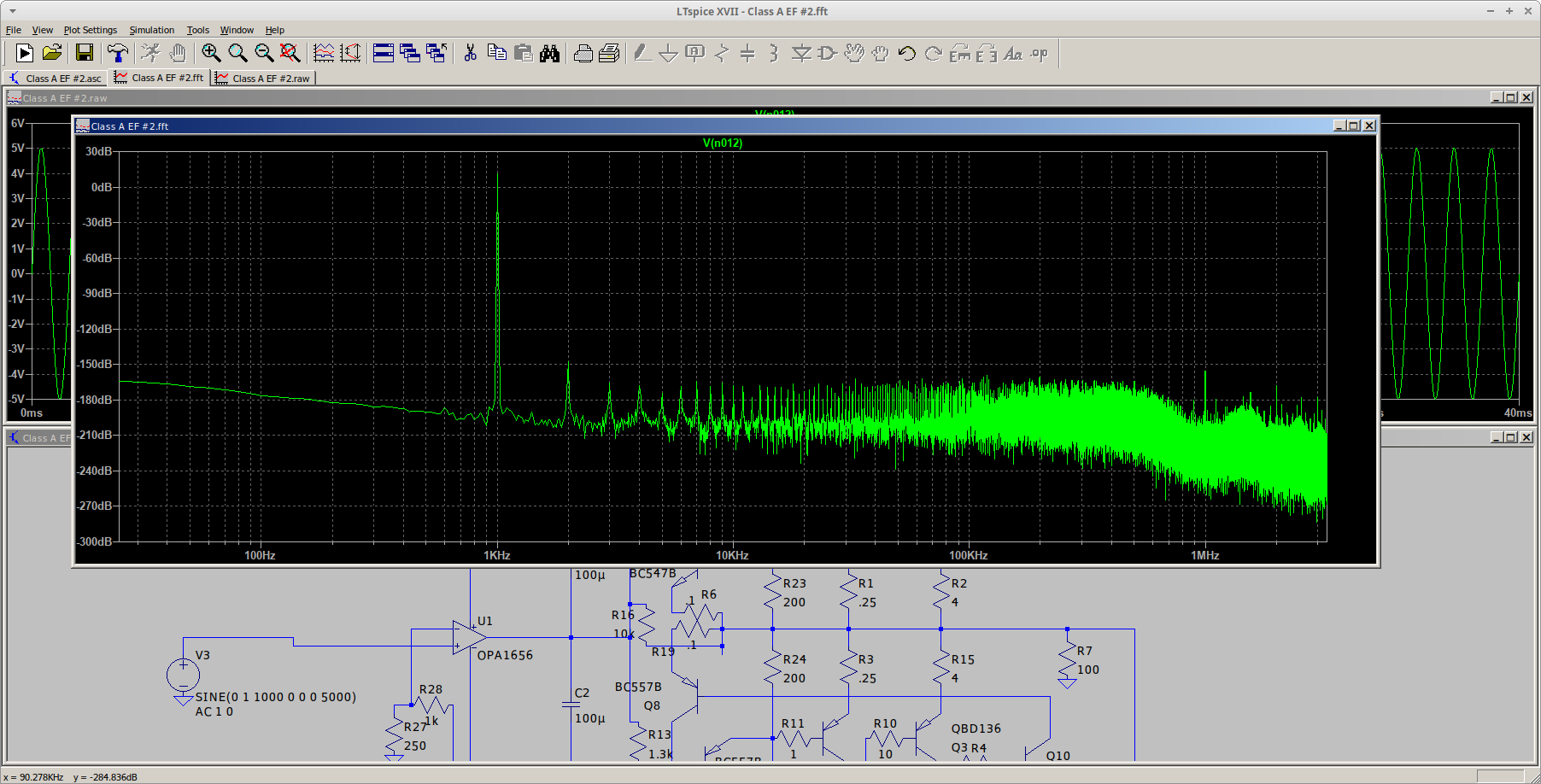This screenshot has height=784, width=1541.
Task: Open the Simulation menu
Action: [152, 30]
